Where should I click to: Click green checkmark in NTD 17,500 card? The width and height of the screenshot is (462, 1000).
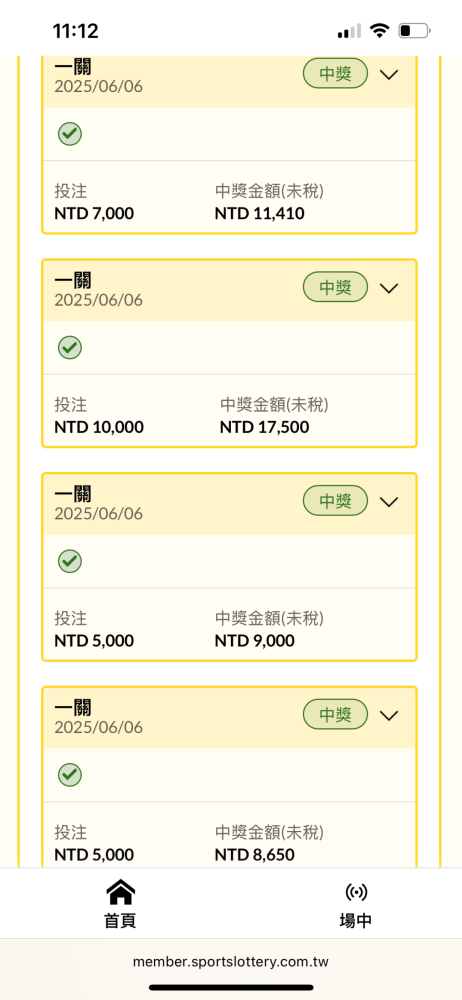coord(70,348)
